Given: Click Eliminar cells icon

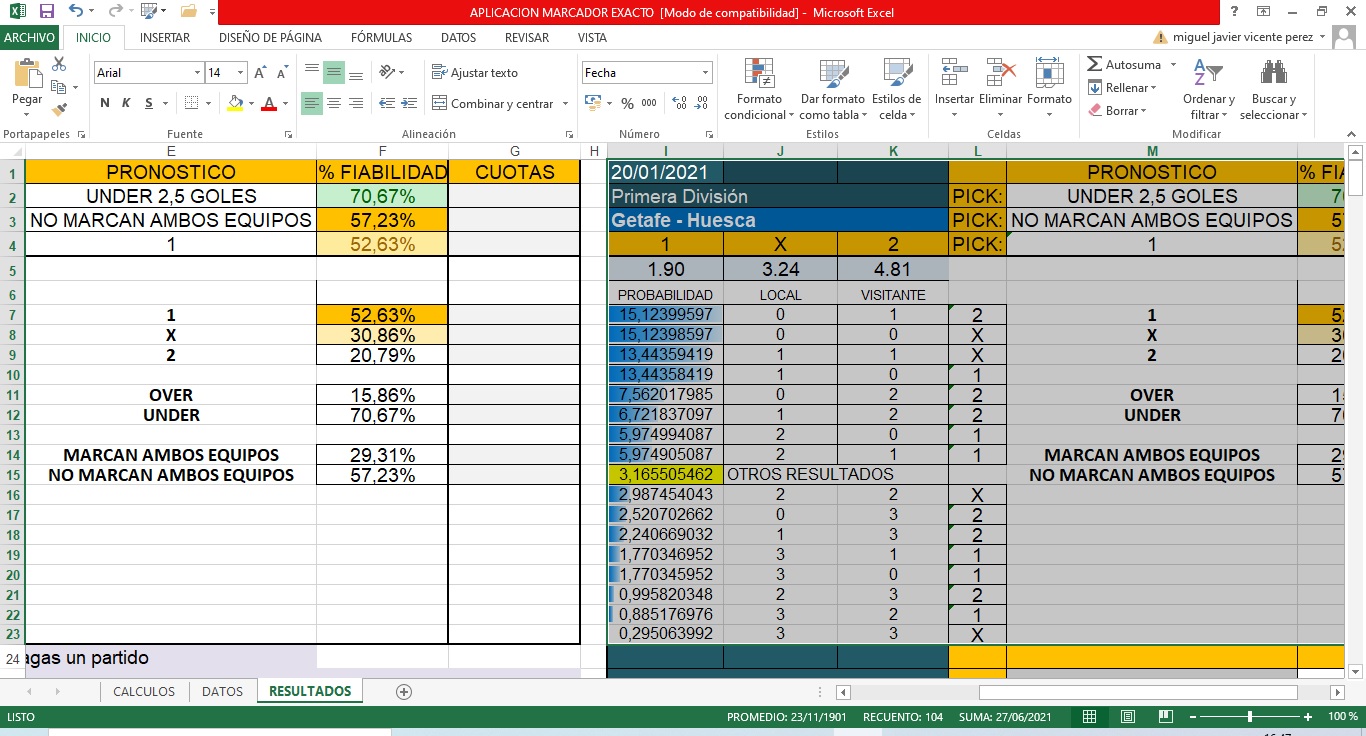Looking at the screenshot, I should 1000,73.
